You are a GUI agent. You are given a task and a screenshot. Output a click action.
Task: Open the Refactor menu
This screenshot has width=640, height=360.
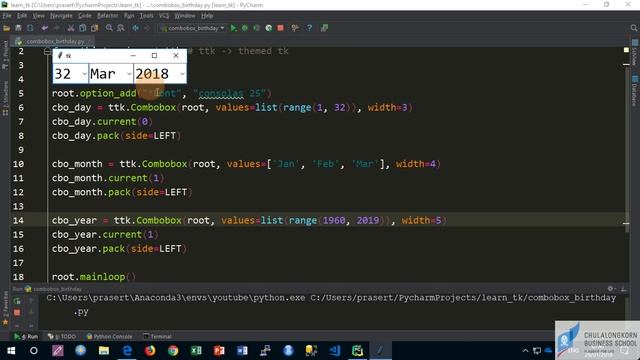(107, 16)
